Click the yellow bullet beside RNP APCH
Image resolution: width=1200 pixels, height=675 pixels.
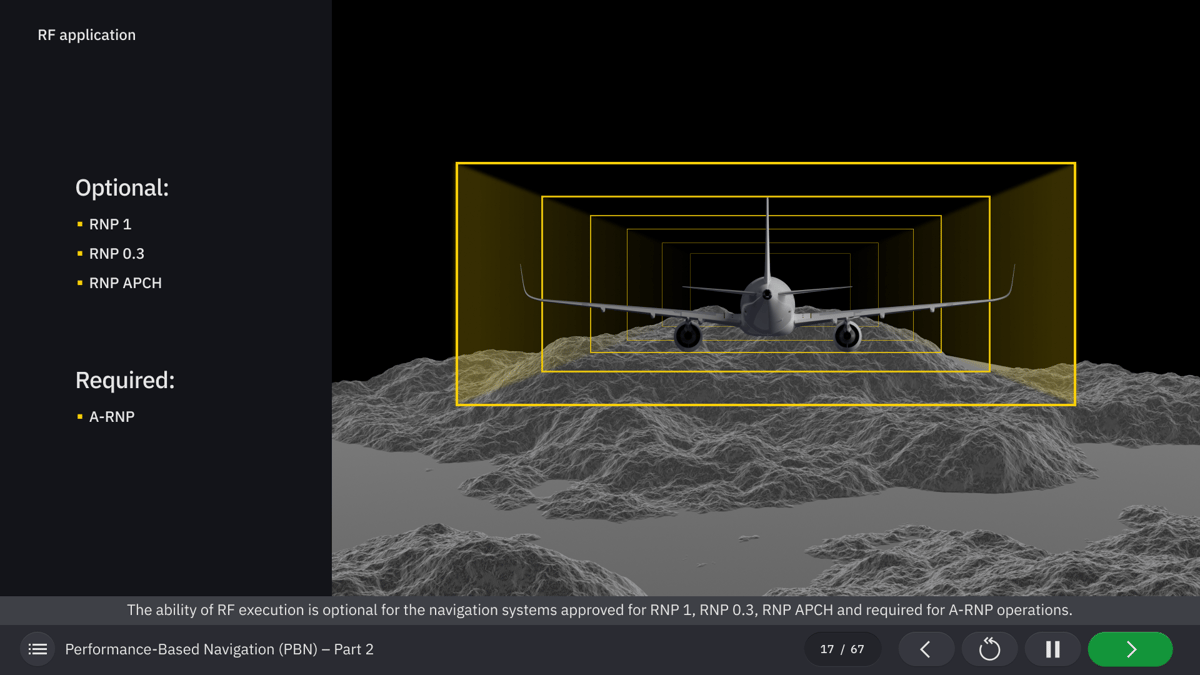[79, 283]
